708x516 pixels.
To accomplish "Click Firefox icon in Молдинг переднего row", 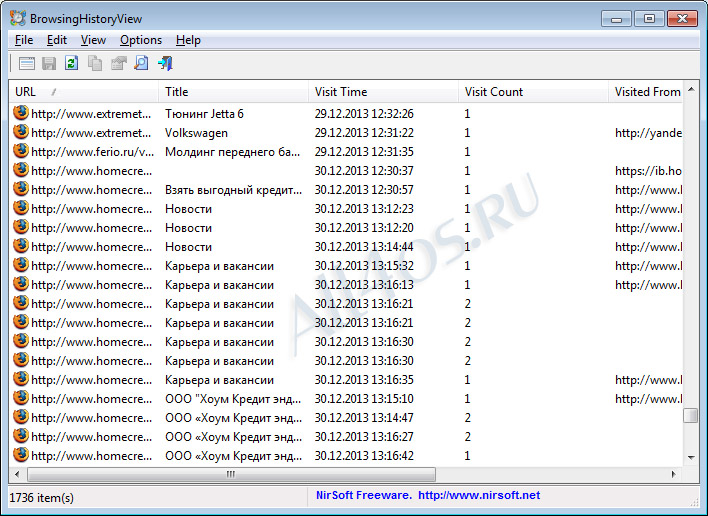I will [21, 151].
